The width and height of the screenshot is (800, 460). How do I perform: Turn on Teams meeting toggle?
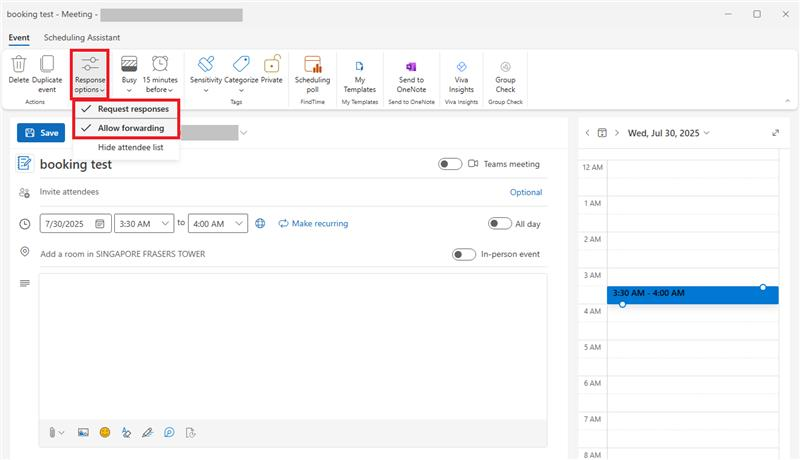[x=450, y=164]
